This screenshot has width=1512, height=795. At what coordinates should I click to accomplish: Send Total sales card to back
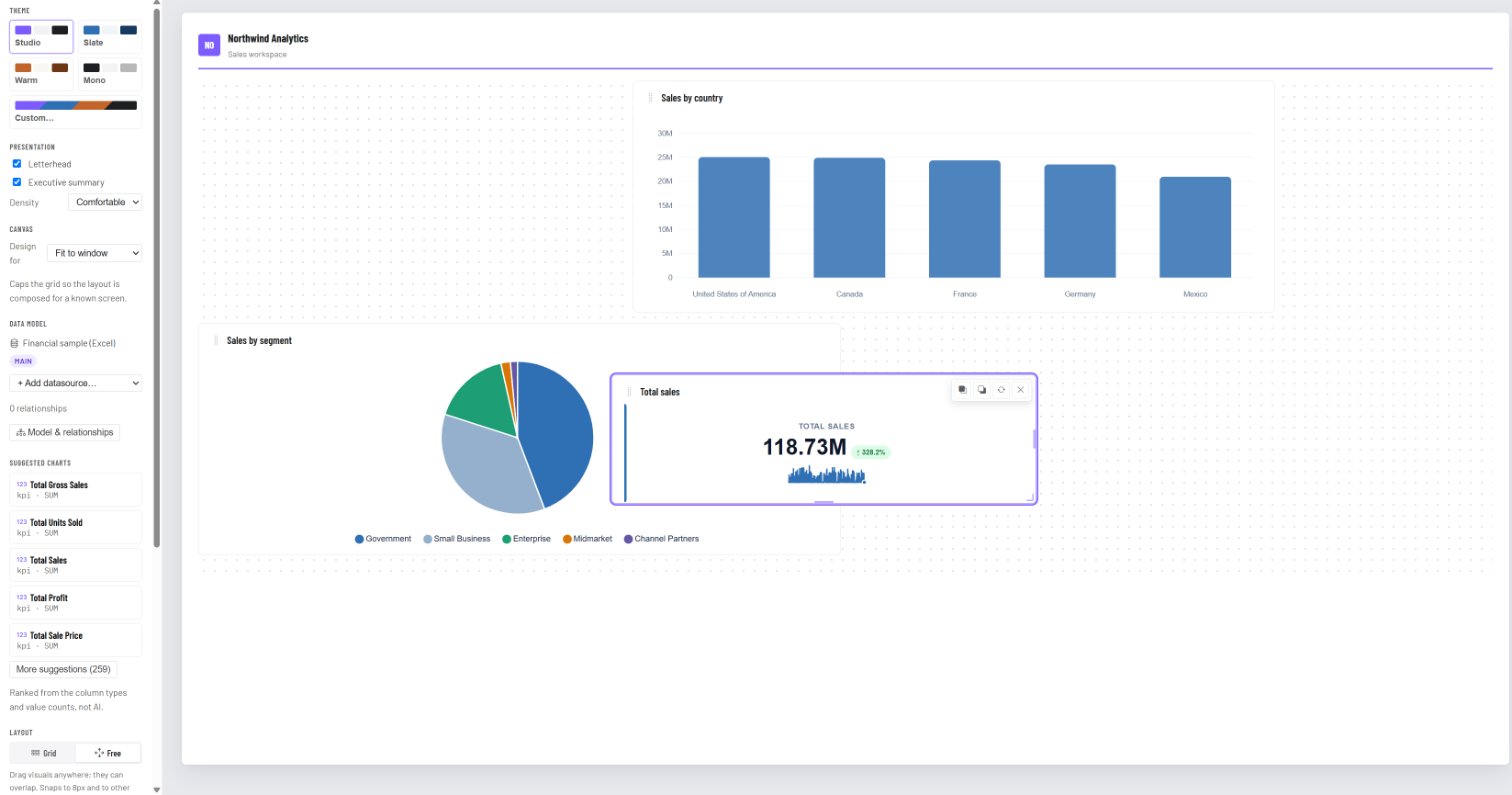coord(982,390)
